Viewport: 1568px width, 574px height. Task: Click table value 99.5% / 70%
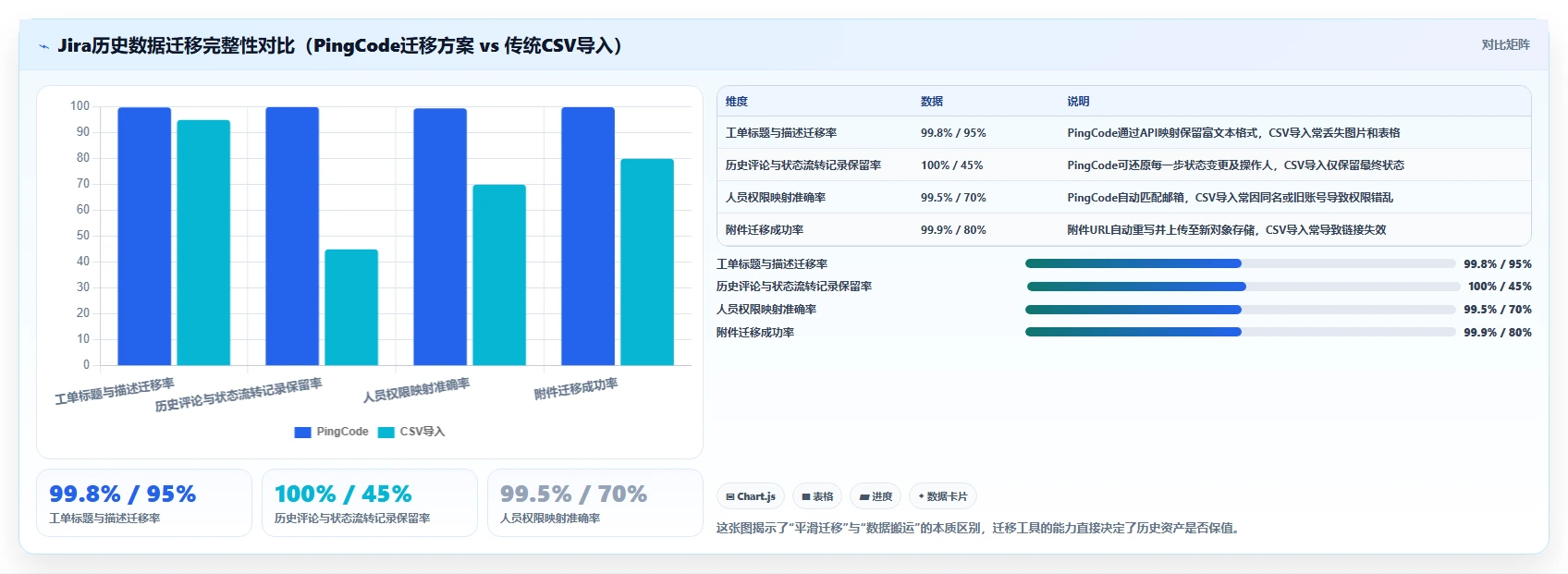(x=953, y=198)
